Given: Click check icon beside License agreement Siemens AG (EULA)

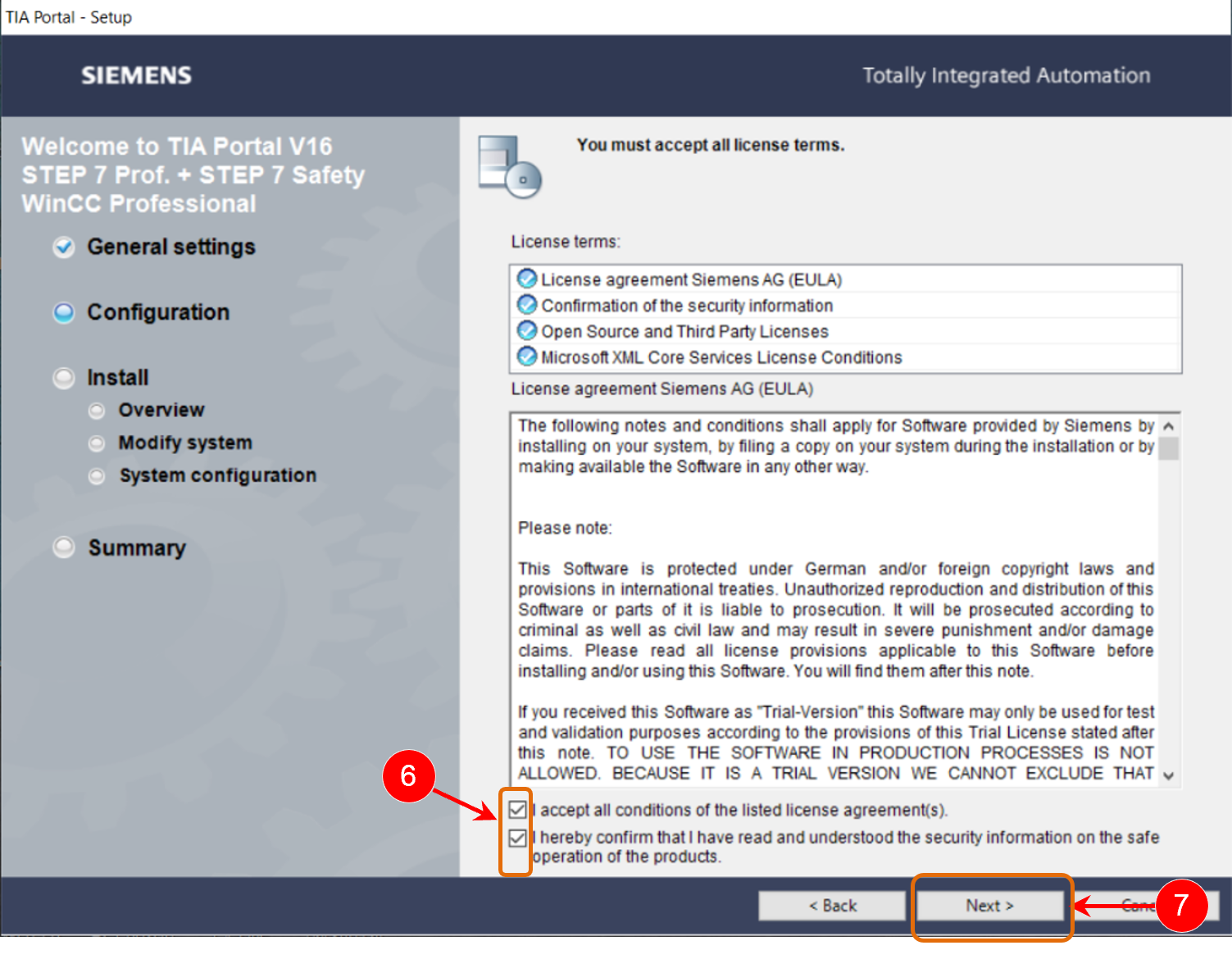Looking at the screenshot, I should coord(527,279).
